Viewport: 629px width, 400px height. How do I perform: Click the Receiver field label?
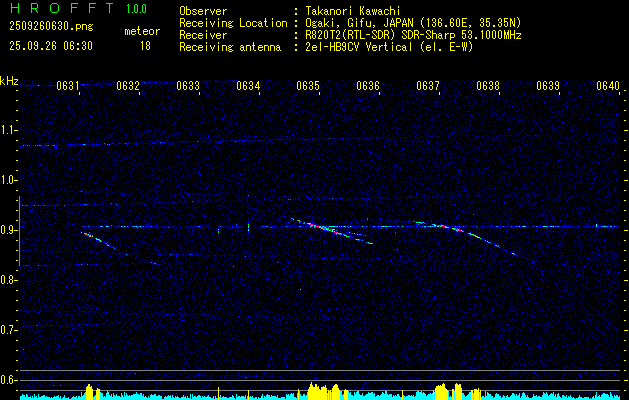click(203, 35)
